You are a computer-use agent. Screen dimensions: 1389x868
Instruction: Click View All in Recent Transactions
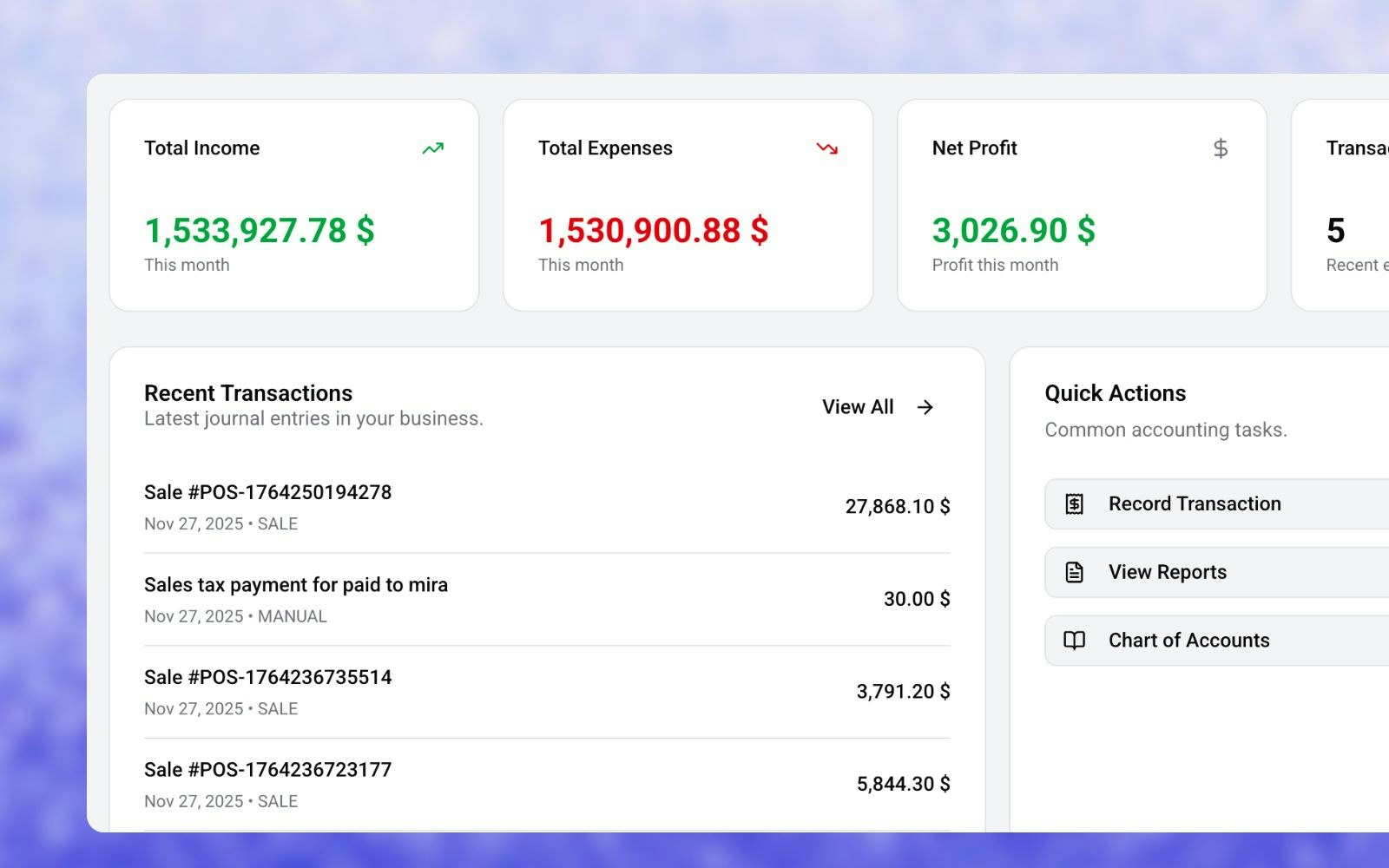(857, 406)
